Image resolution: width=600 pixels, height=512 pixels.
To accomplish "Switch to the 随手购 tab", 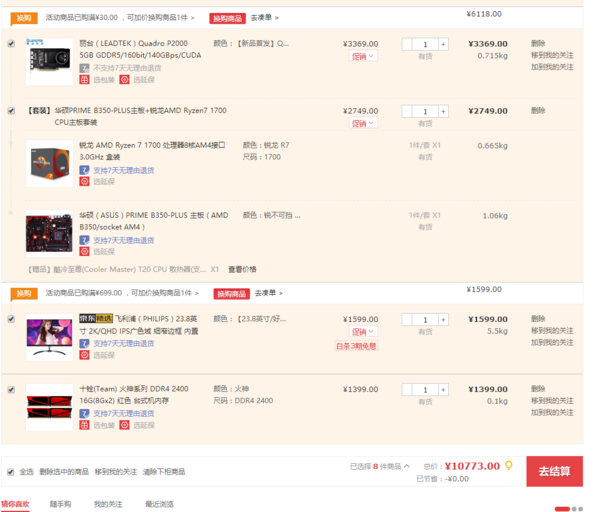I will point(60,504).
